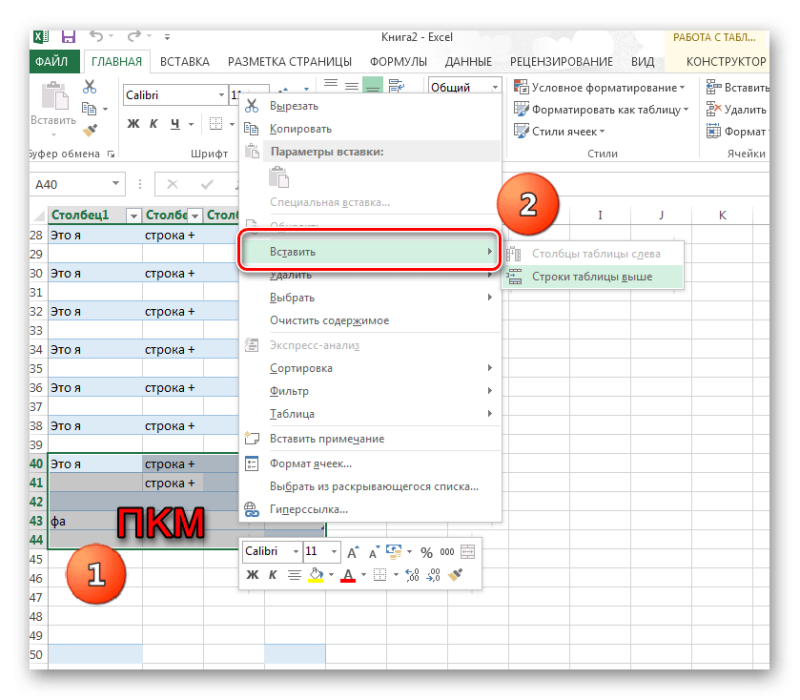Image resolution: width=800 pixels, height=700 pixels.
Task: Select Строки таблицы выше in submenu
Action: tap(593, 277)
